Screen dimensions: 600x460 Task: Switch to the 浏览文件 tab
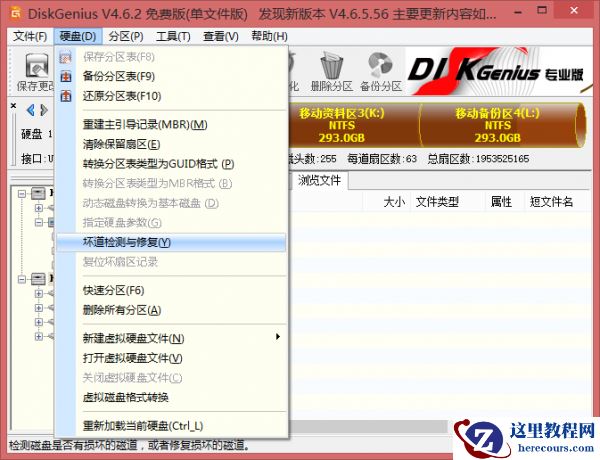pos(320,180)
